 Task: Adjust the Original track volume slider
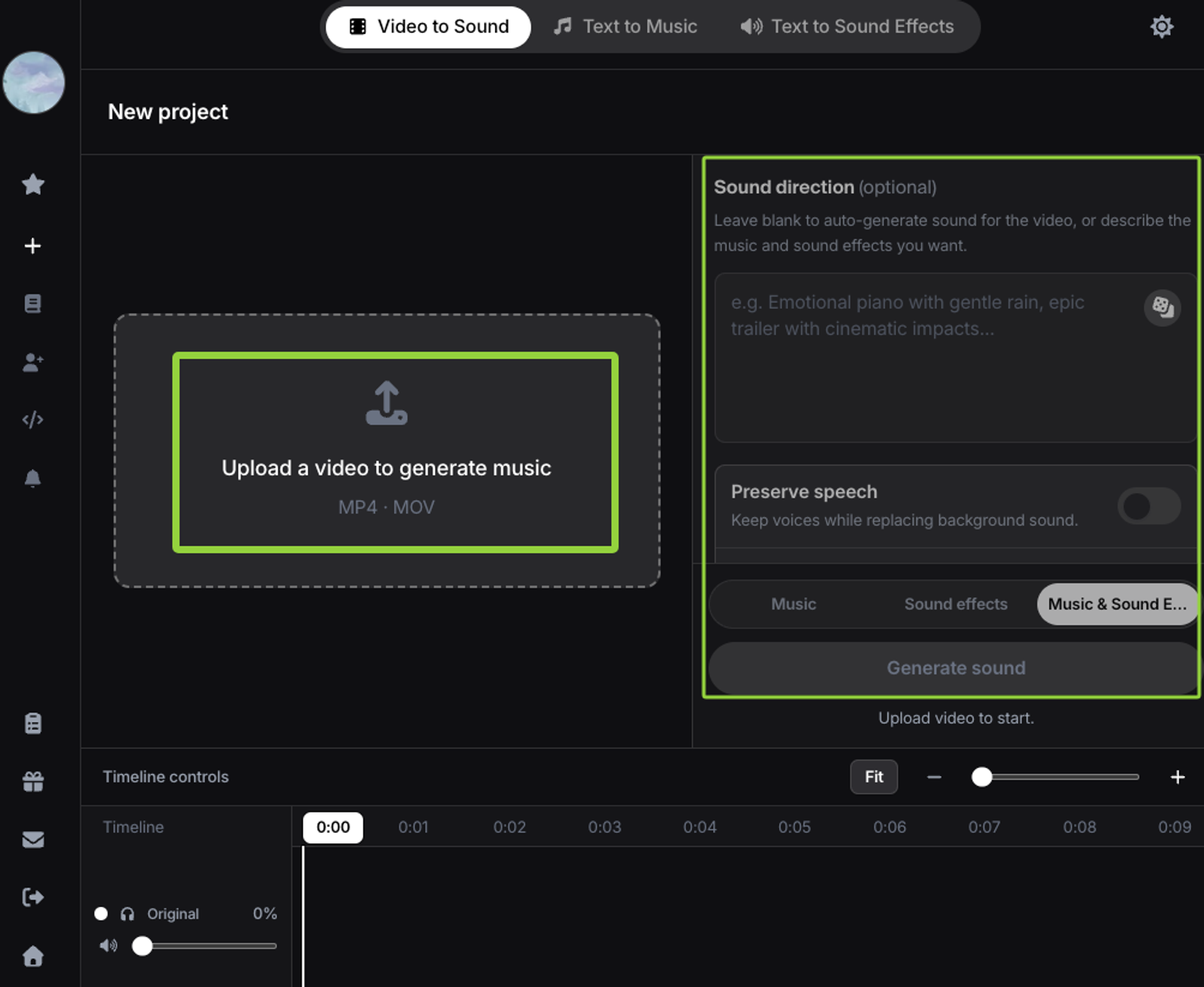[205, 946]
